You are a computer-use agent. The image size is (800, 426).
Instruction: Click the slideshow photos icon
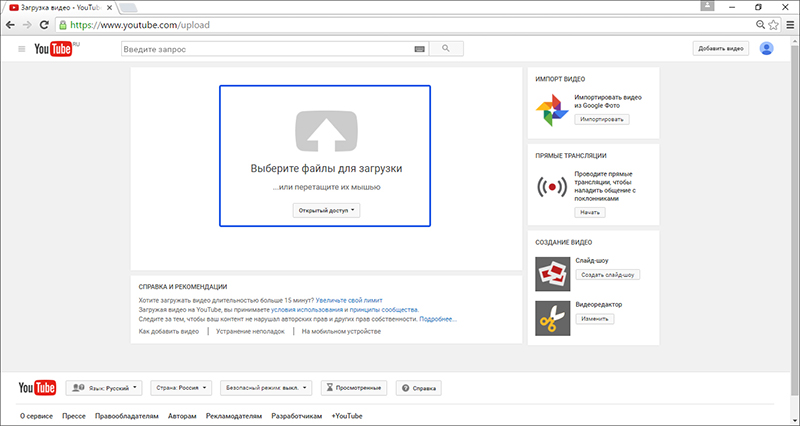tap(550, 272)
